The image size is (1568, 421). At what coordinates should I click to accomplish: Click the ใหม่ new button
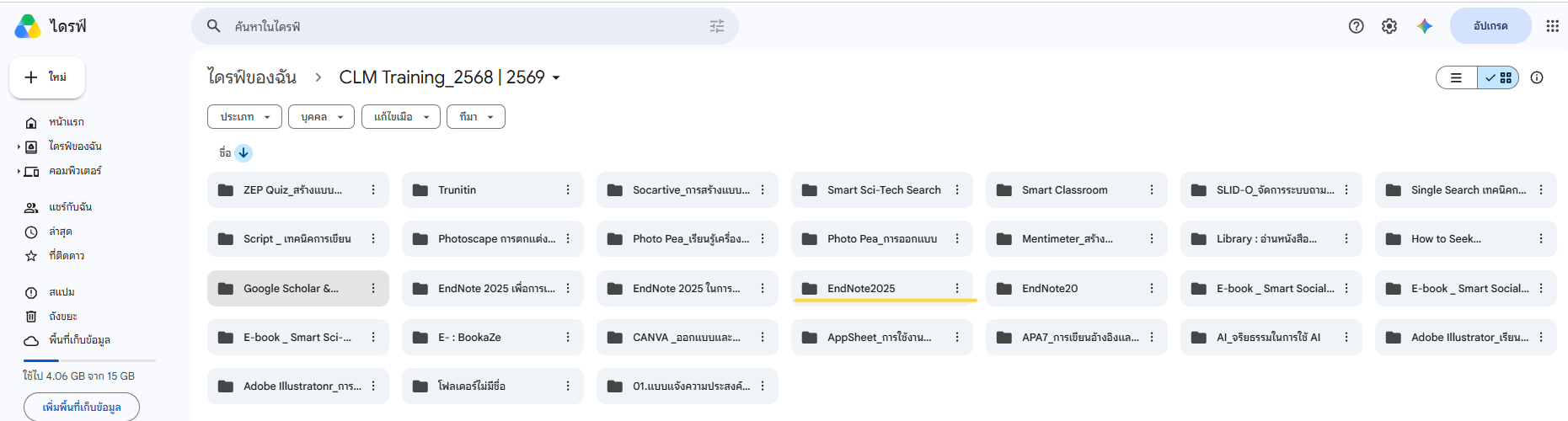pyautogui.click(x=47, y=77)
